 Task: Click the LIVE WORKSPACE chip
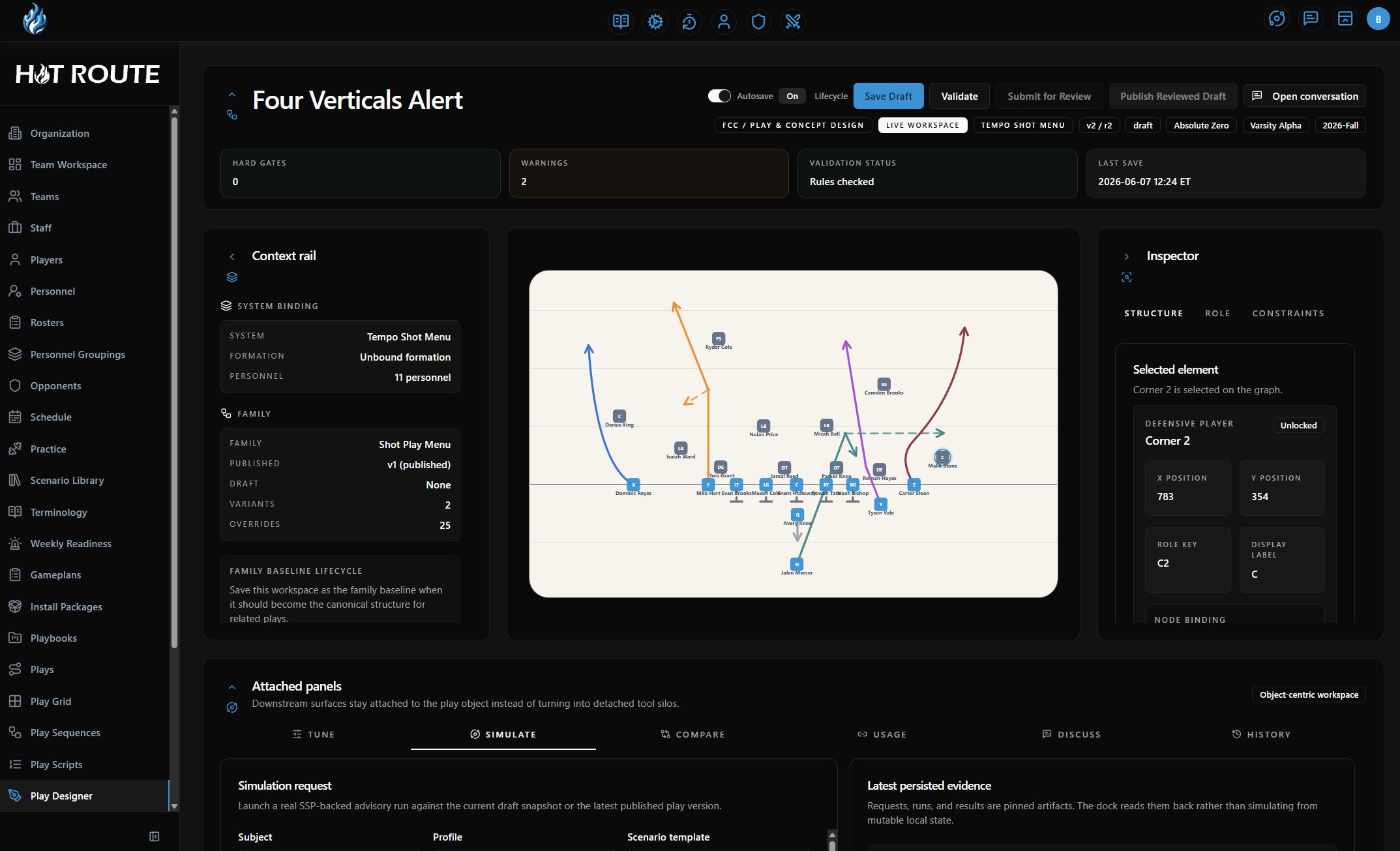(x=922, y=125)
